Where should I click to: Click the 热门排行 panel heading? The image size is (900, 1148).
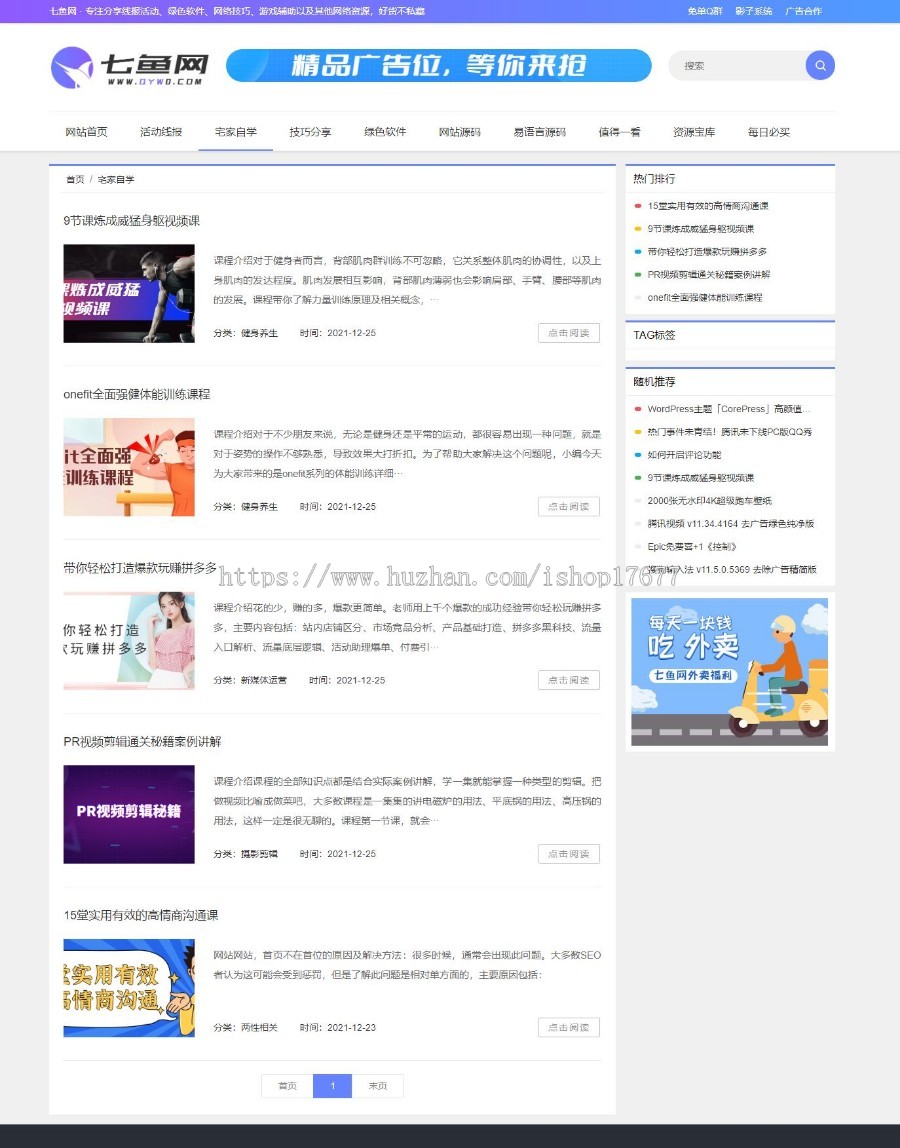654,179
